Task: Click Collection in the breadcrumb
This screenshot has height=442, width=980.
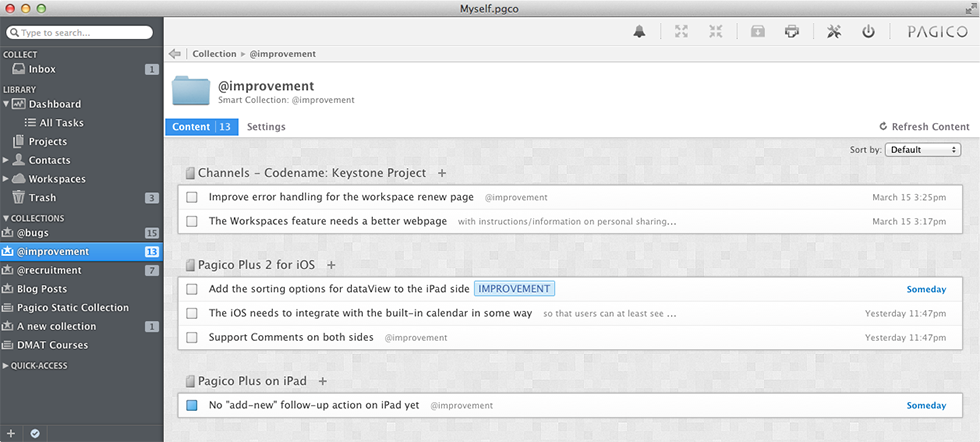Action: [x=214, y=54]
